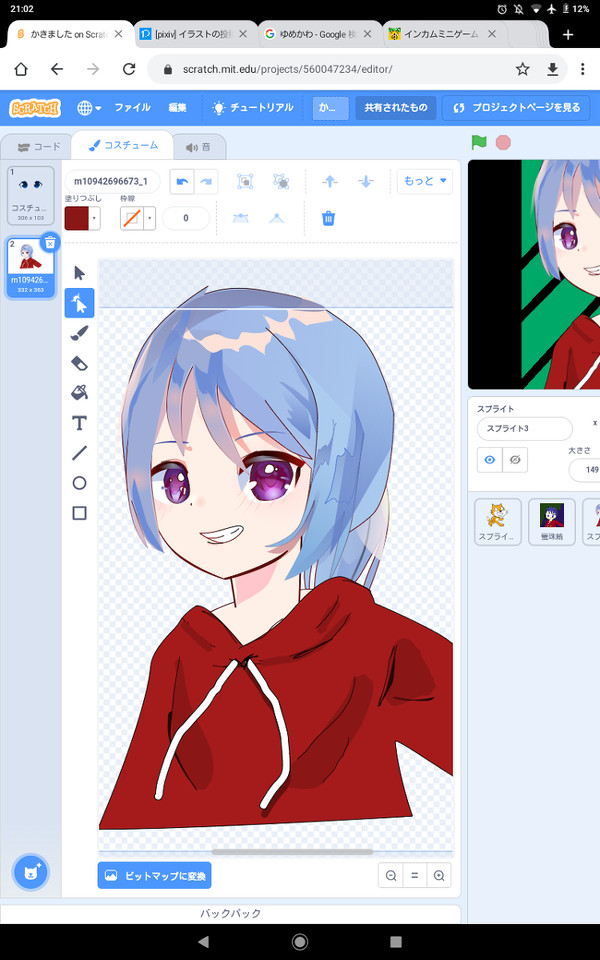
Task: Stop project with red stop button
Action: coord(503,143)
